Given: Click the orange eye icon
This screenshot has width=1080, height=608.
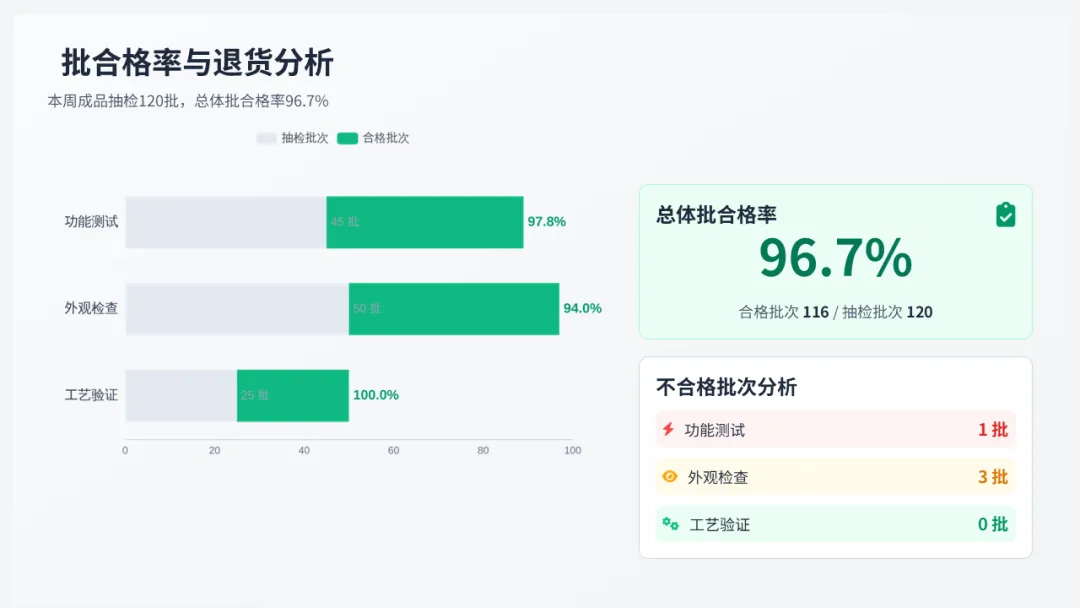Looking at the screenshot, I should (x=669, y=477).
